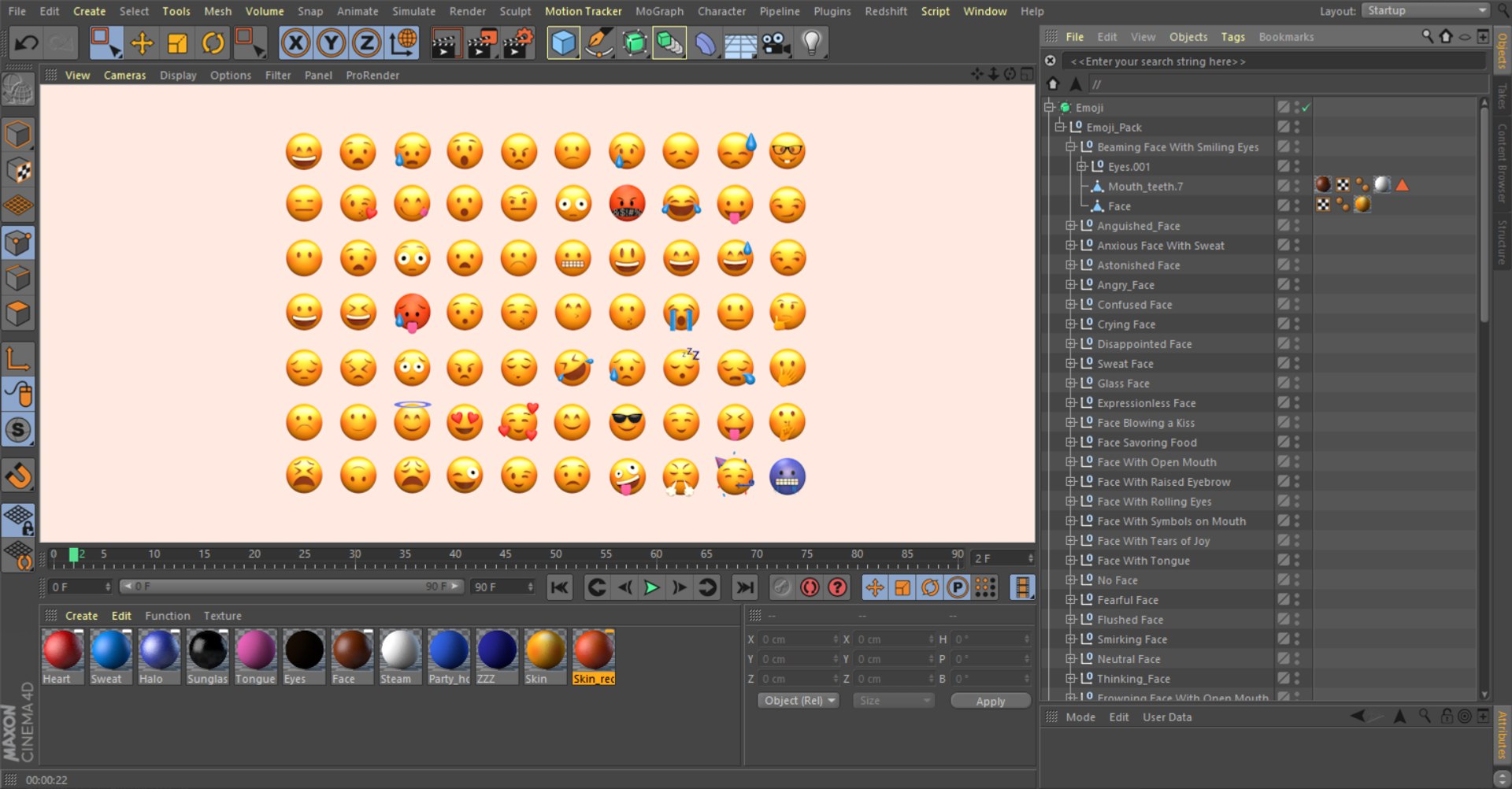Toggle Snap S icon on left
1512x789 pixels.
click(18, 430)
